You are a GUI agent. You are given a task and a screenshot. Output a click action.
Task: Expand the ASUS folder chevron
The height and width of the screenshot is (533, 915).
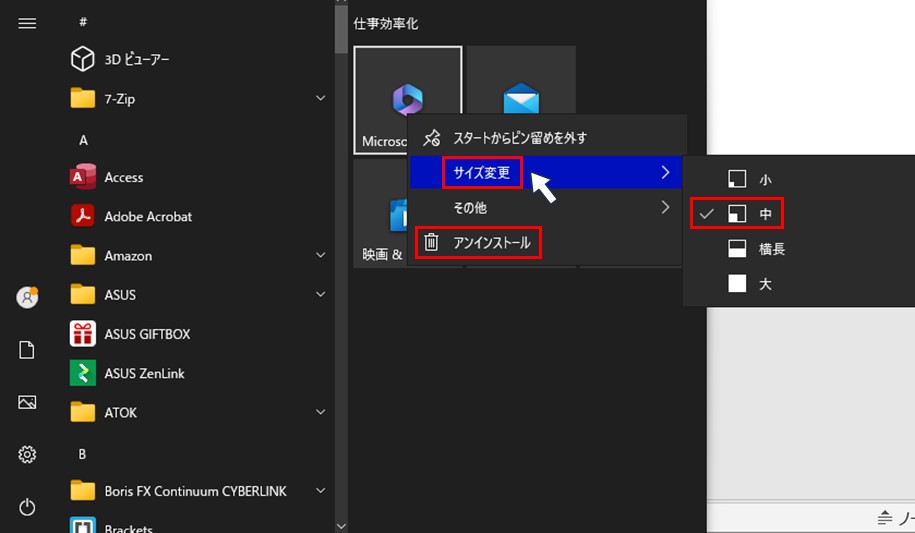point(320,294)
